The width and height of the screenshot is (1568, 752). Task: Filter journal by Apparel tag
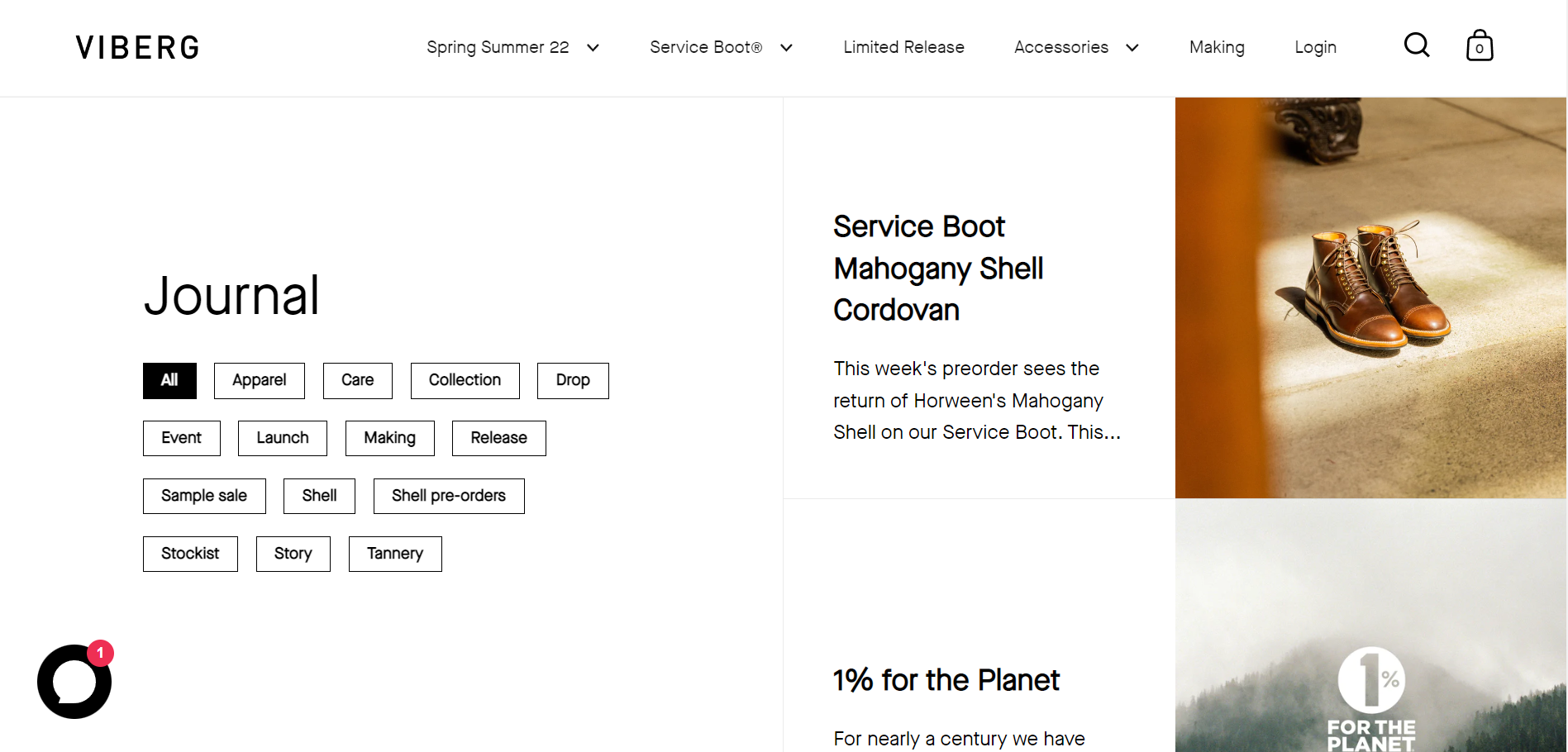point(260,380)
